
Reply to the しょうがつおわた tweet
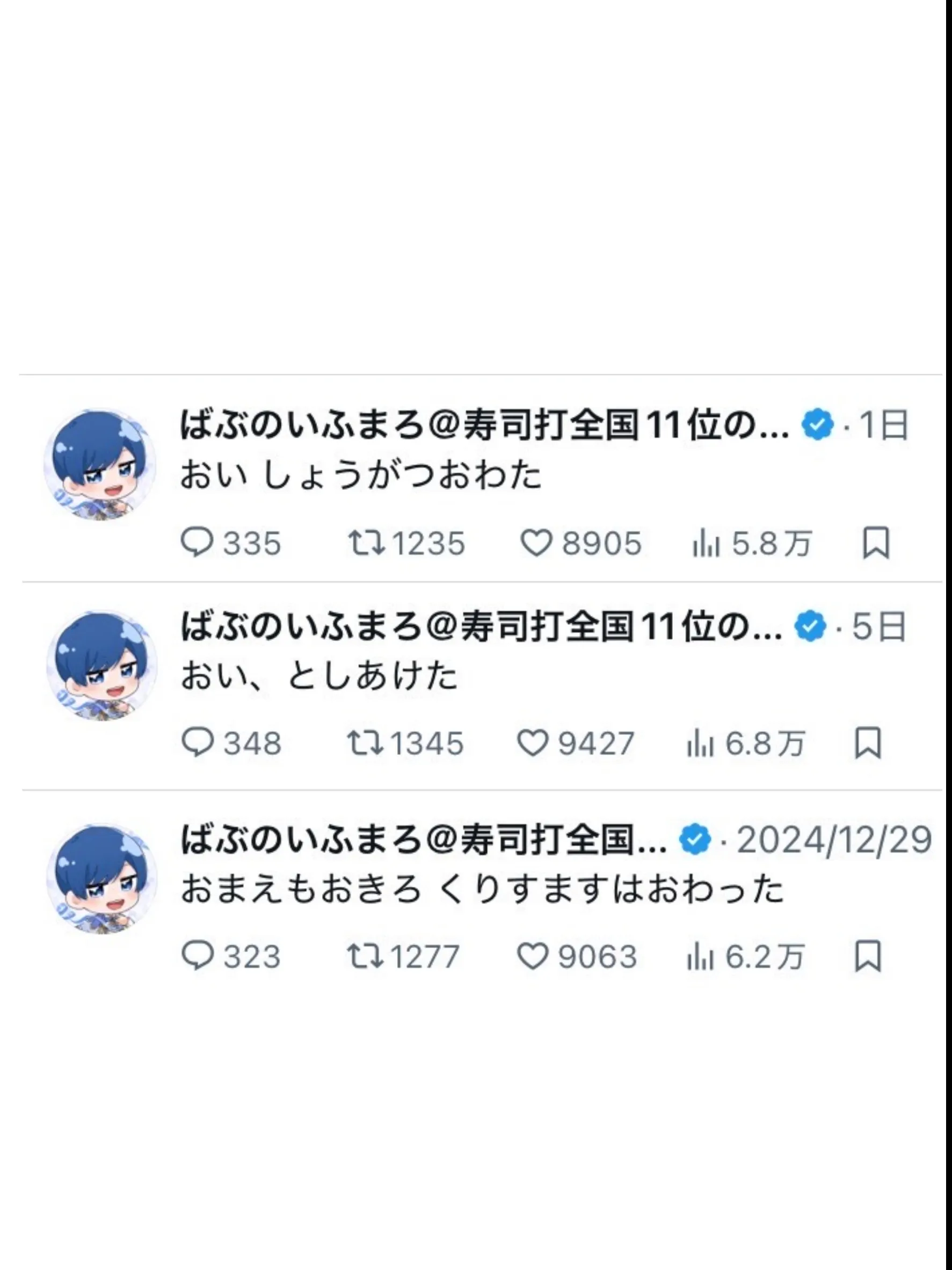pyautogui.click(x=231, y=543)
